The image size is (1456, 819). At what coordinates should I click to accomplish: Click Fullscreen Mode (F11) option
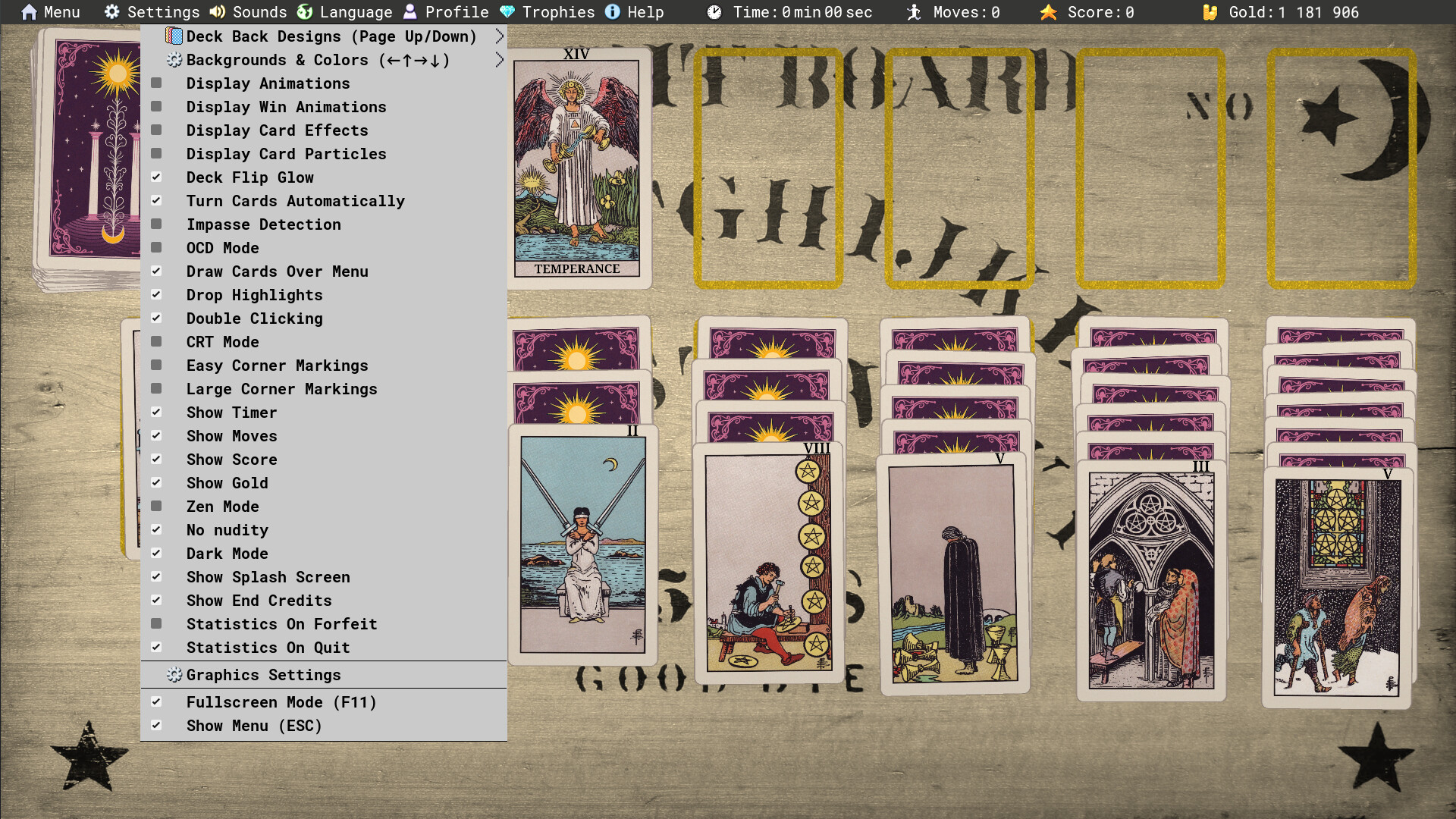(282, 702)
